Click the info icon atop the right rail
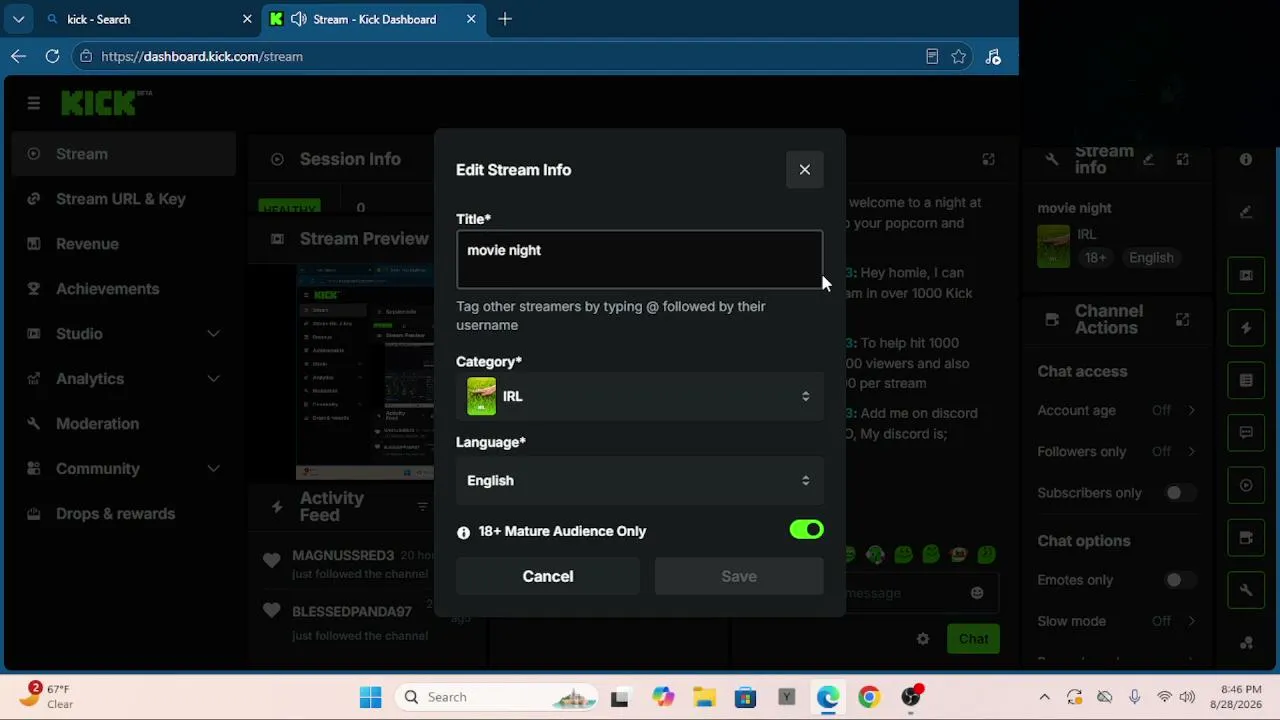 pos(1246,160)
